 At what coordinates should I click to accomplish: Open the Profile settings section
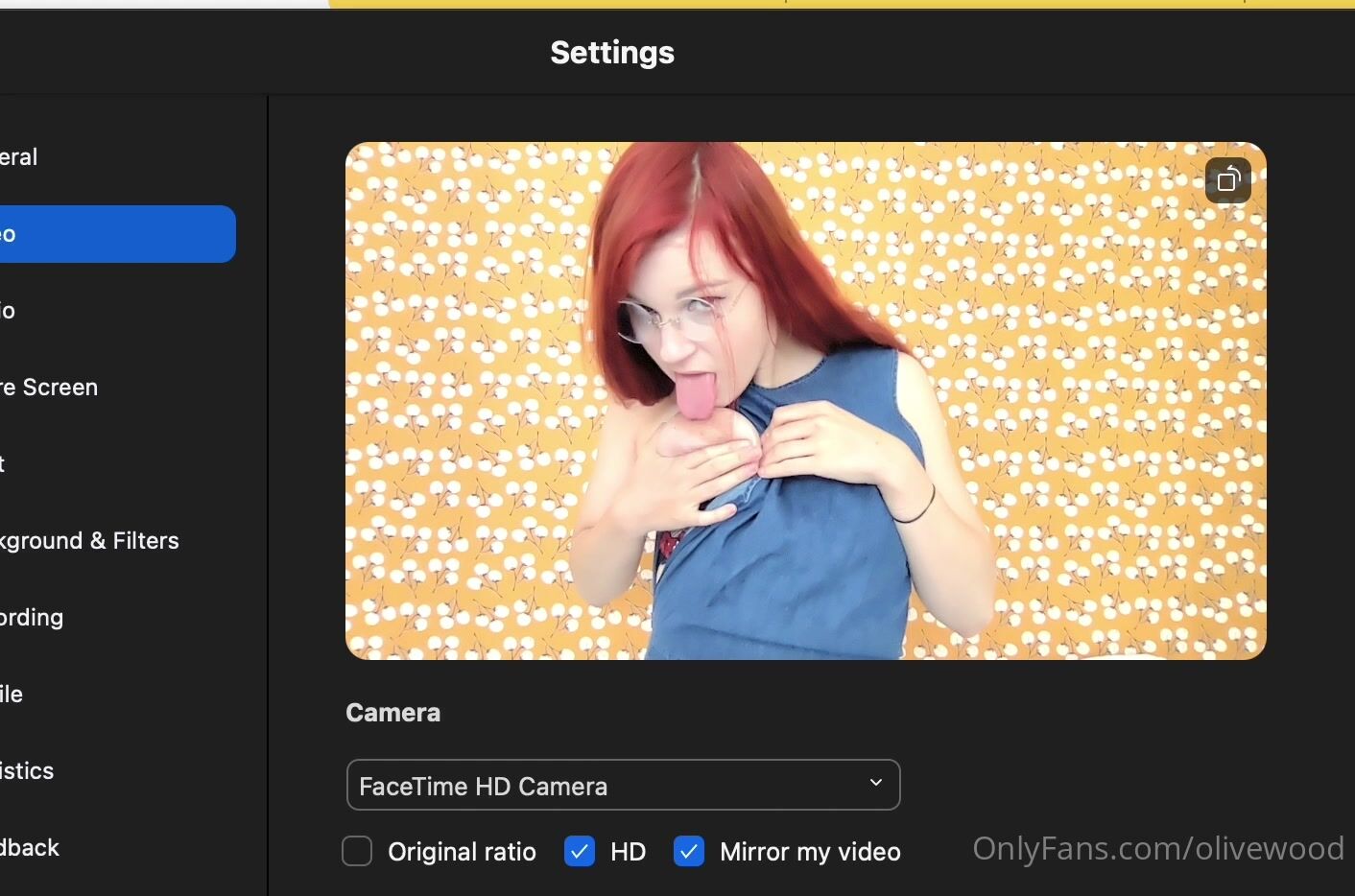pyautogui.click(x=12, y=695)
